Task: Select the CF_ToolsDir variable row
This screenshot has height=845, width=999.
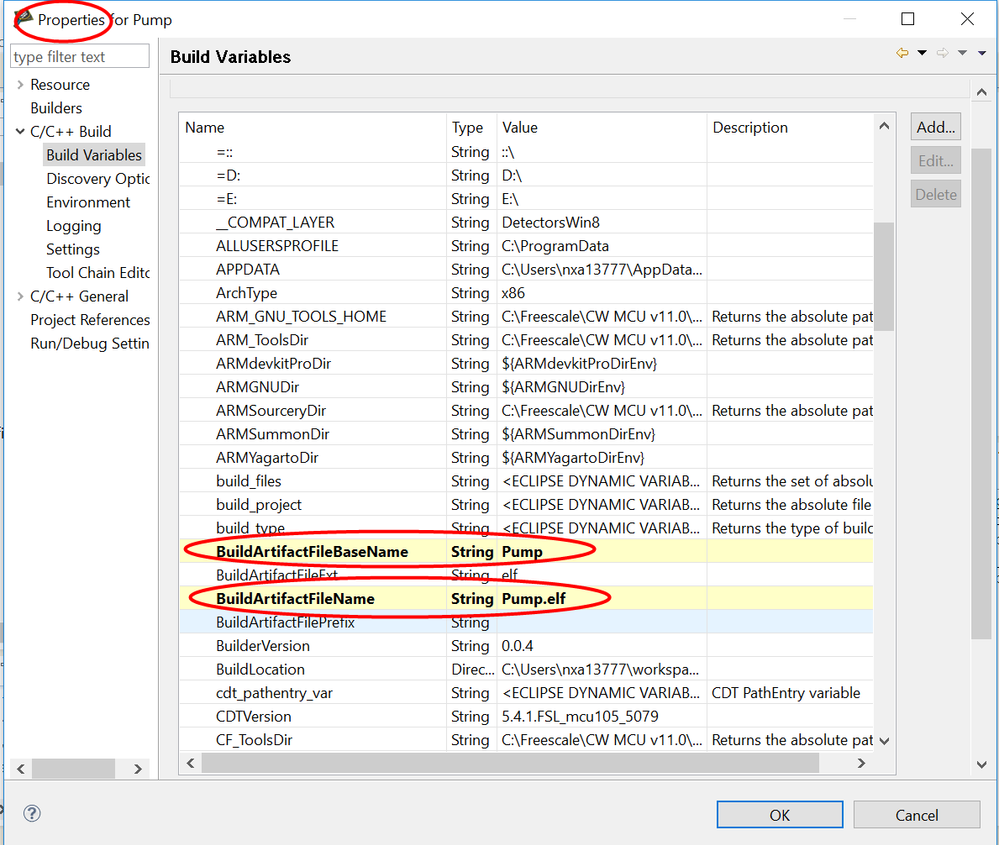Action: pyautogui.click(x=526, y=740)
